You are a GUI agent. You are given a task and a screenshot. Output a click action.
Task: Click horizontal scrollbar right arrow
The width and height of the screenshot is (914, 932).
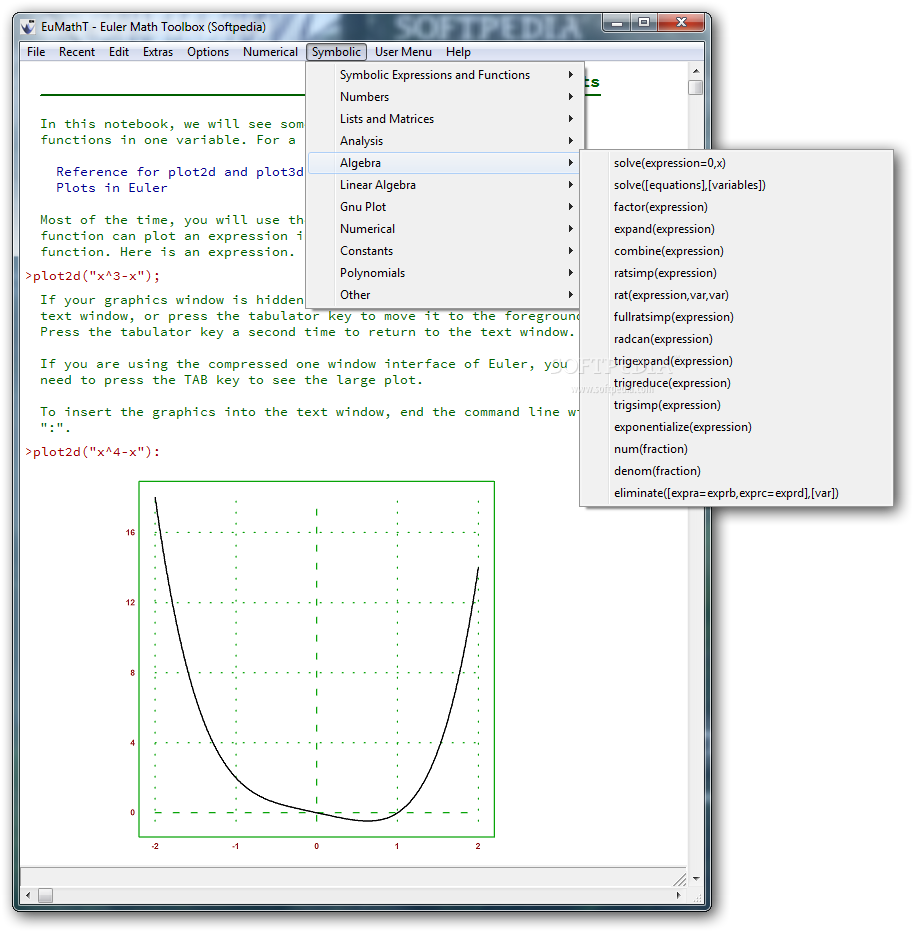pos(678,895)
